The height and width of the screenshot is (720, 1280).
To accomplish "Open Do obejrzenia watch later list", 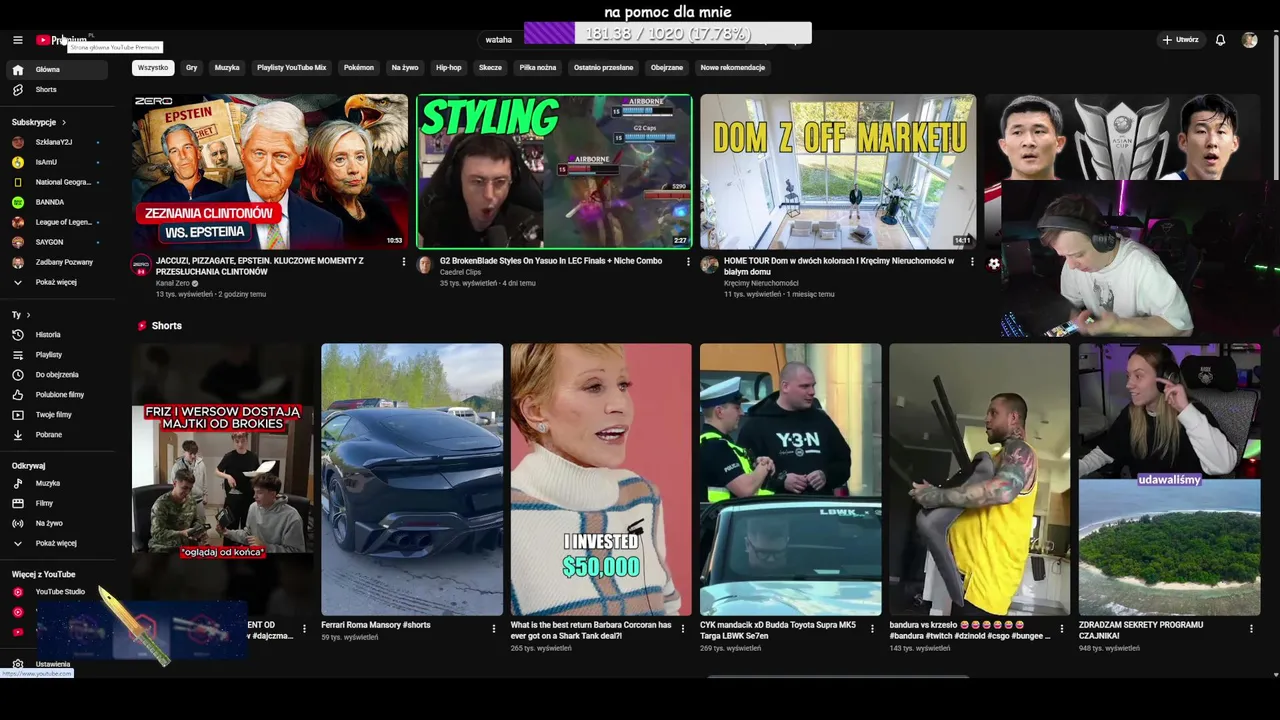I will coord(56,375).
